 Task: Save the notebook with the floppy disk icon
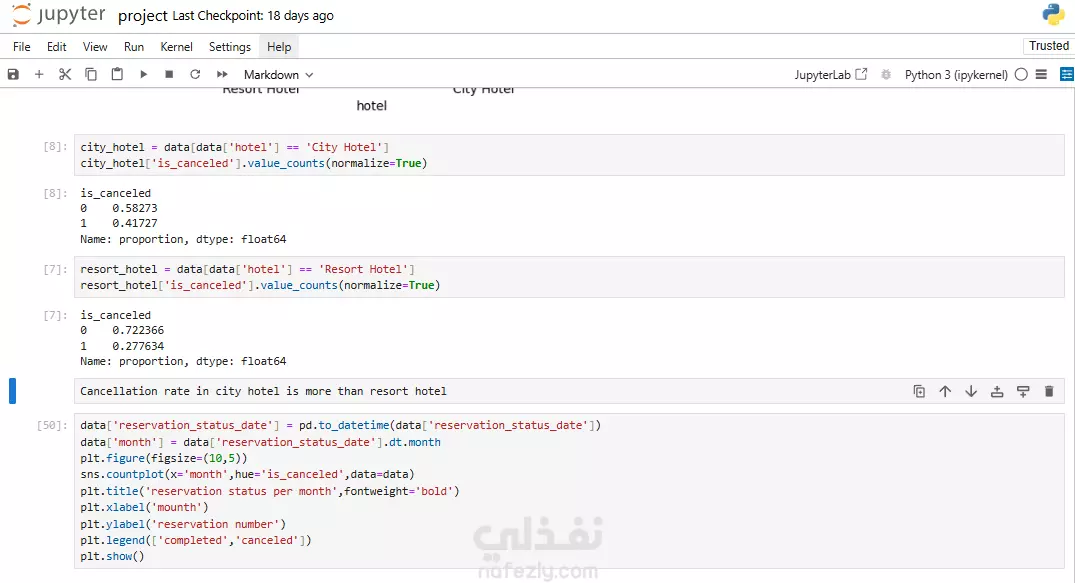point(13,74)
